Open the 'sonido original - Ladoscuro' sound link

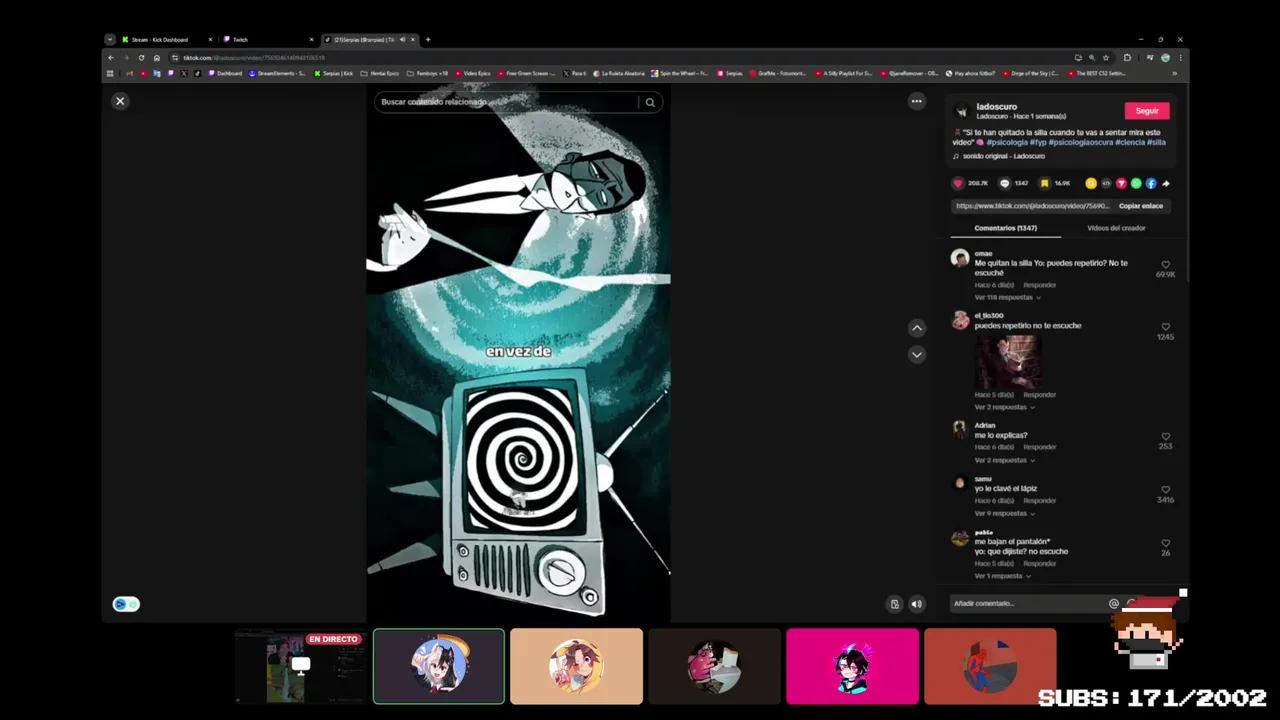point(1003,156)
